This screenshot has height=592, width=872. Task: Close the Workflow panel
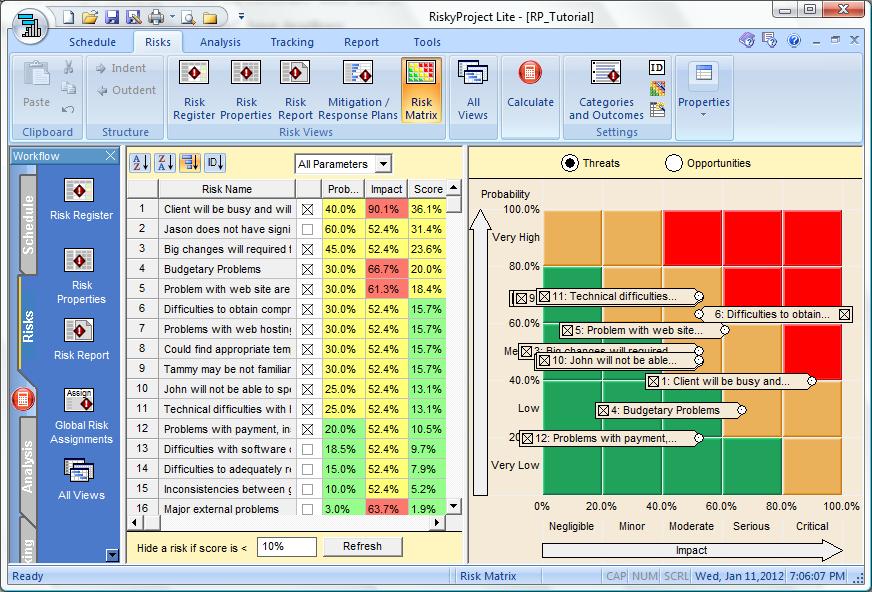(x=111, y=156)
